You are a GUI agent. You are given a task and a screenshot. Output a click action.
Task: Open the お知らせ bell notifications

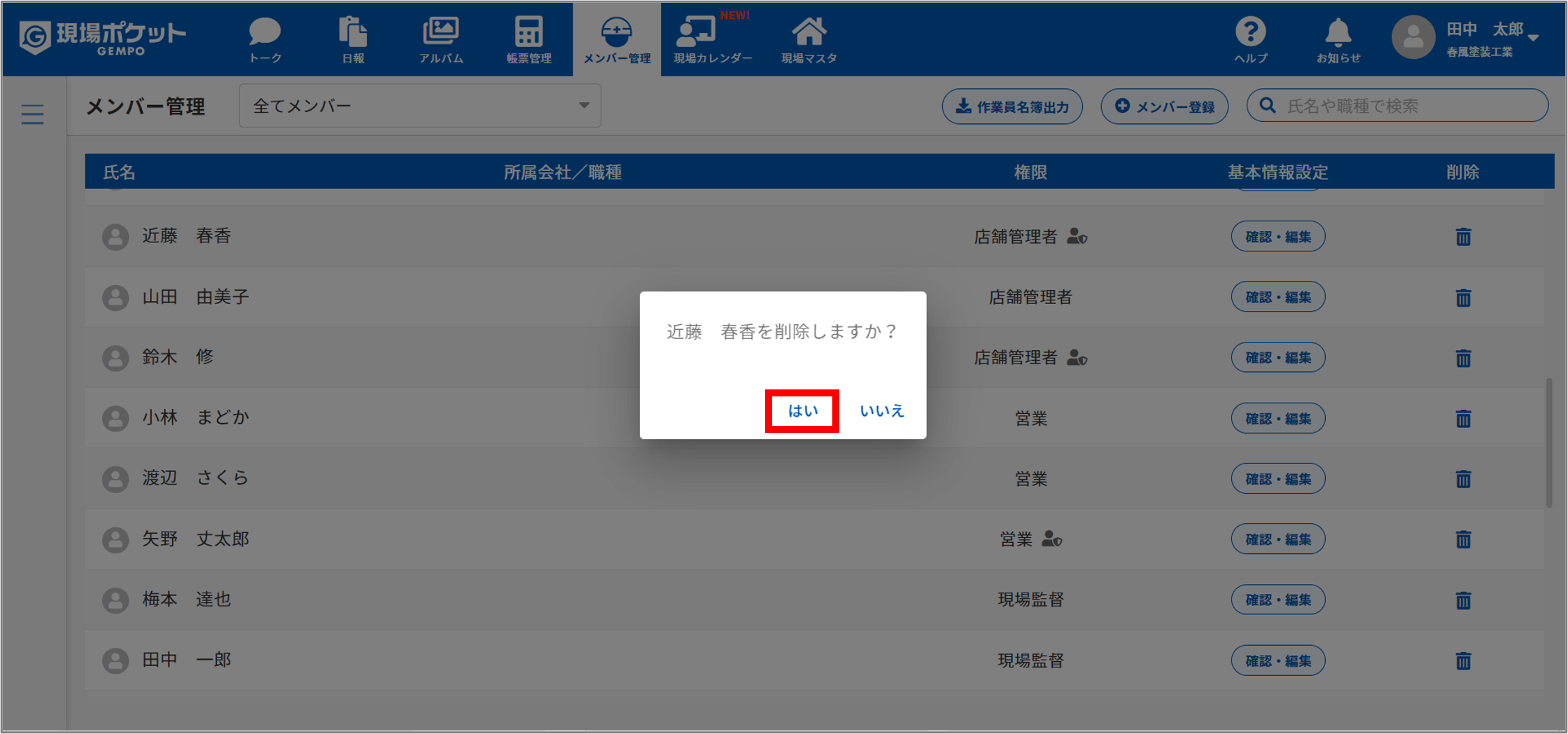[1338, 40]
